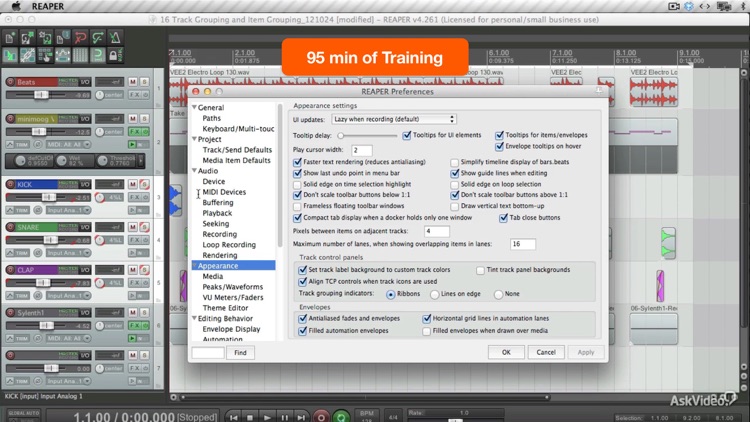Toggle the transport Repeat button

[x=341, y=417]
